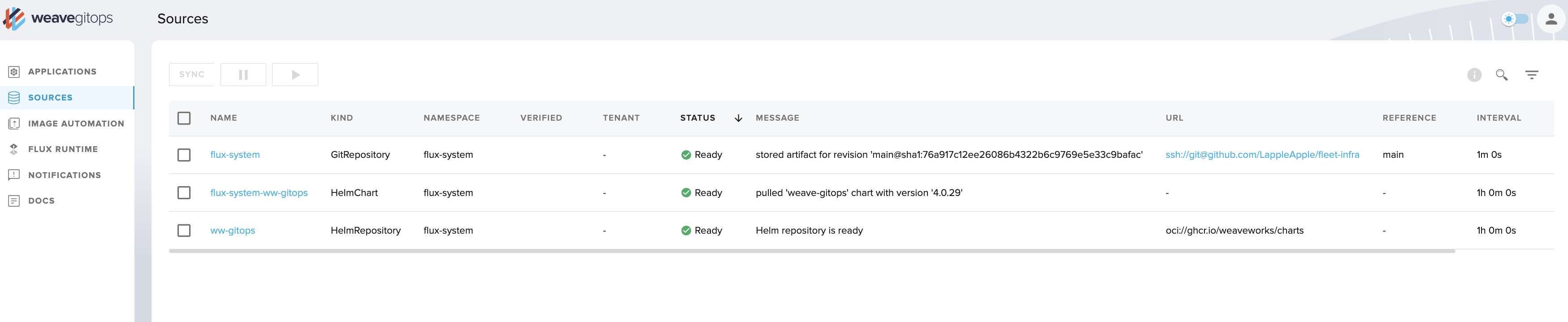Open the fleet-infra GitHub SSH URL

pos(1262,155)
